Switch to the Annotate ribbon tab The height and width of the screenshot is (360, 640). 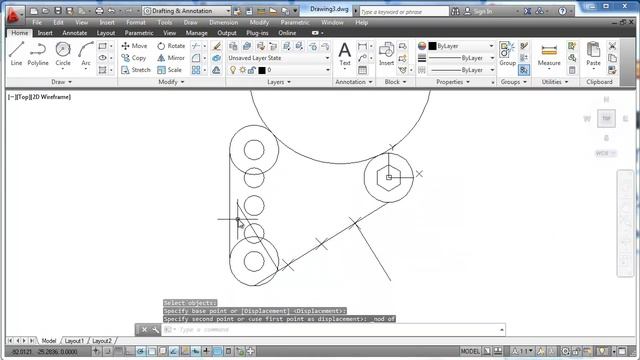click(x=74, y=33)
